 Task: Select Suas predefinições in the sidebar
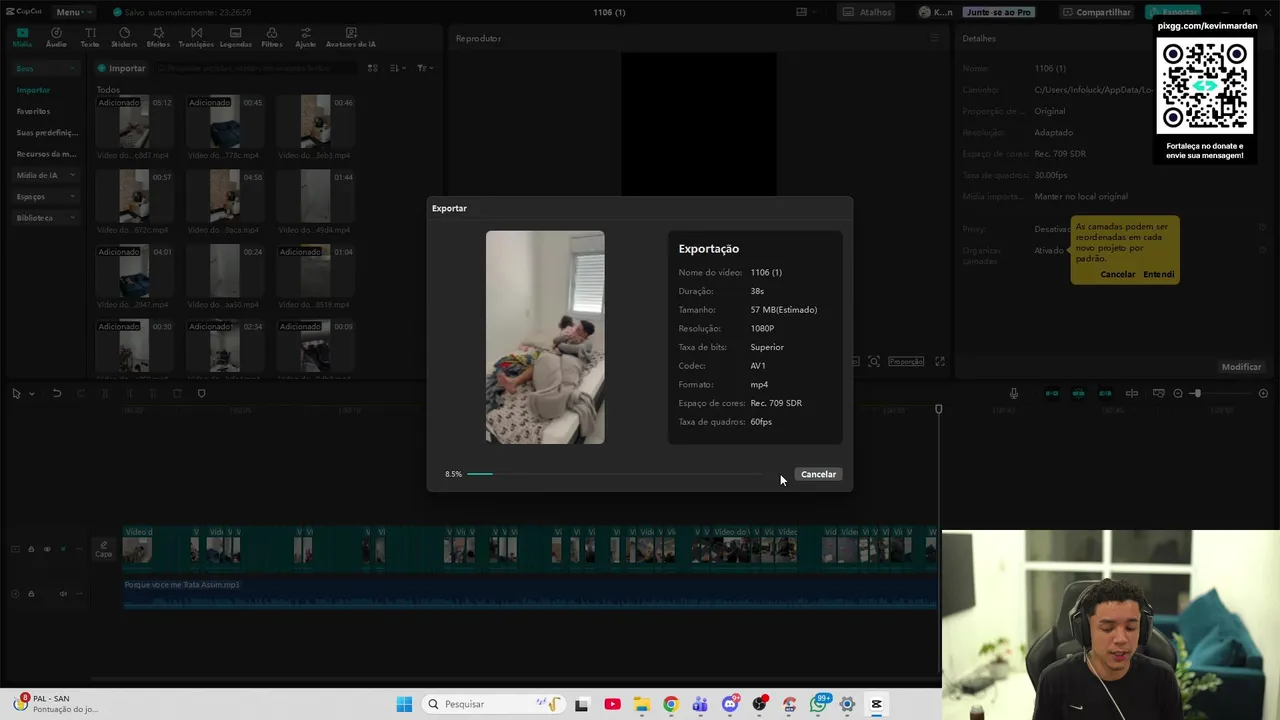(47, 132)
